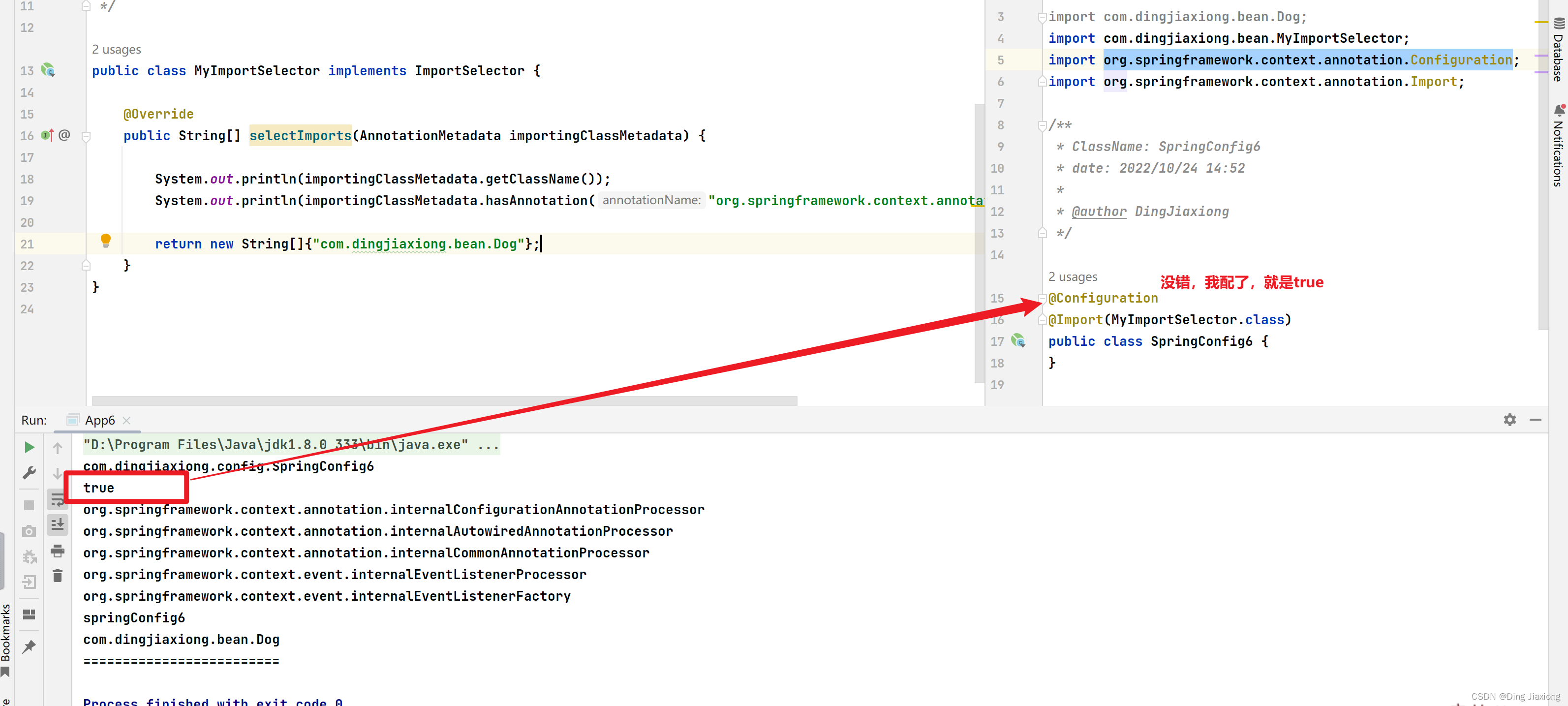Hide the Run tool window
The image size is (1568, 706).
pyautogui.click(x=1535, y=420)
